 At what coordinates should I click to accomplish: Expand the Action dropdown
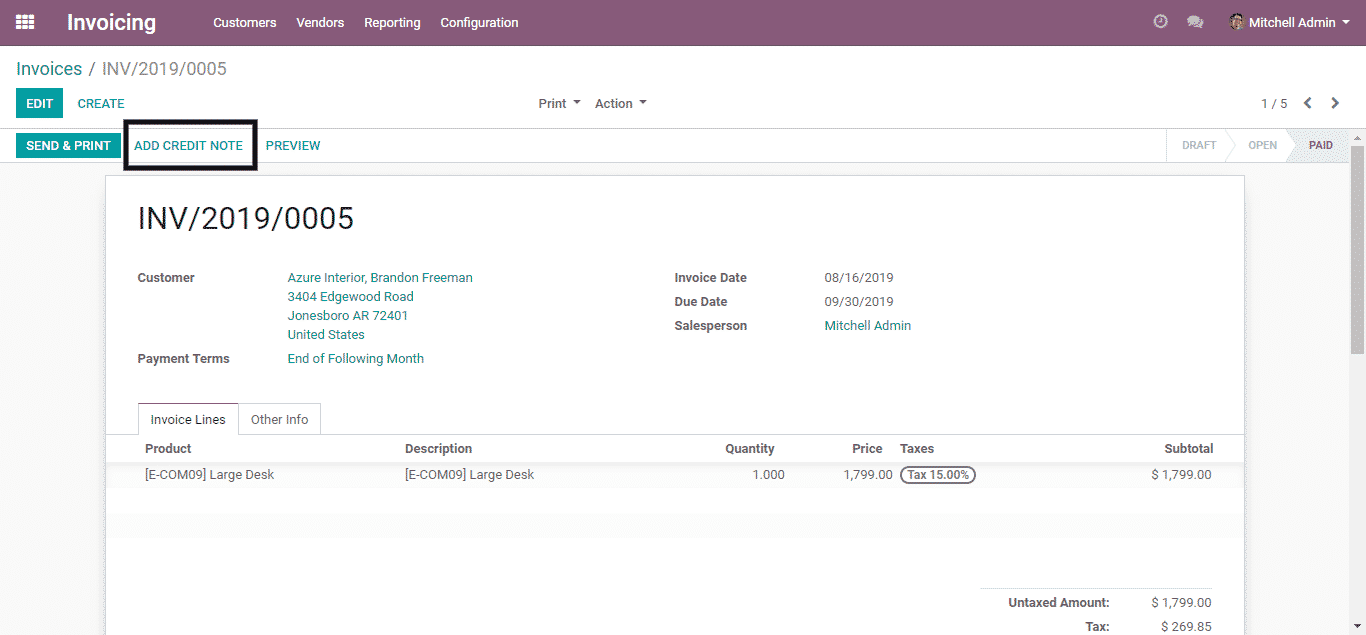[x=620, y=103]
